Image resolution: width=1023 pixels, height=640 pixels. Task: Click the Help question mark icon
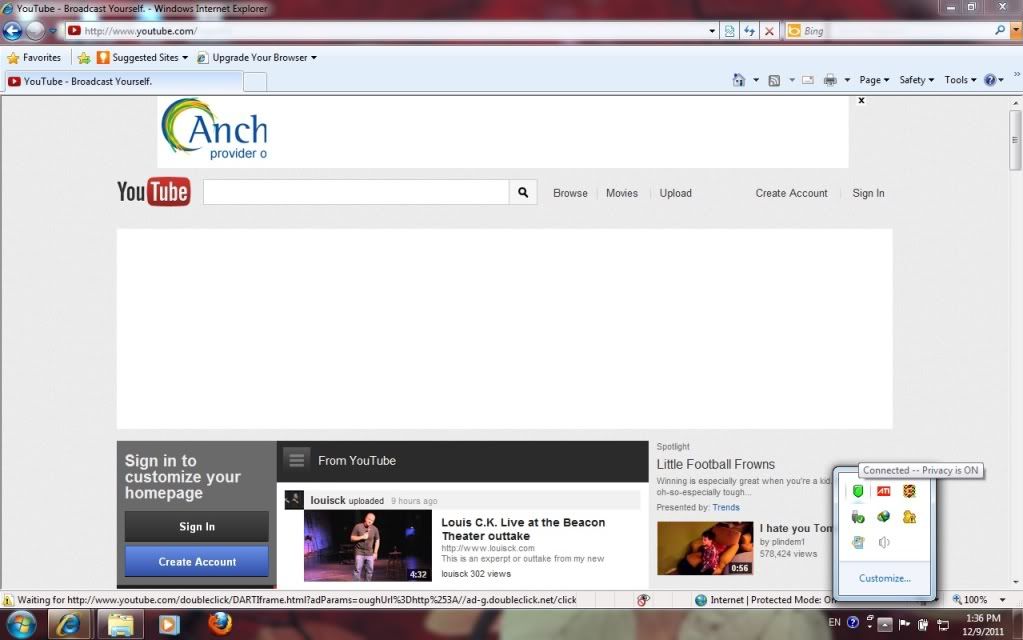990,80
